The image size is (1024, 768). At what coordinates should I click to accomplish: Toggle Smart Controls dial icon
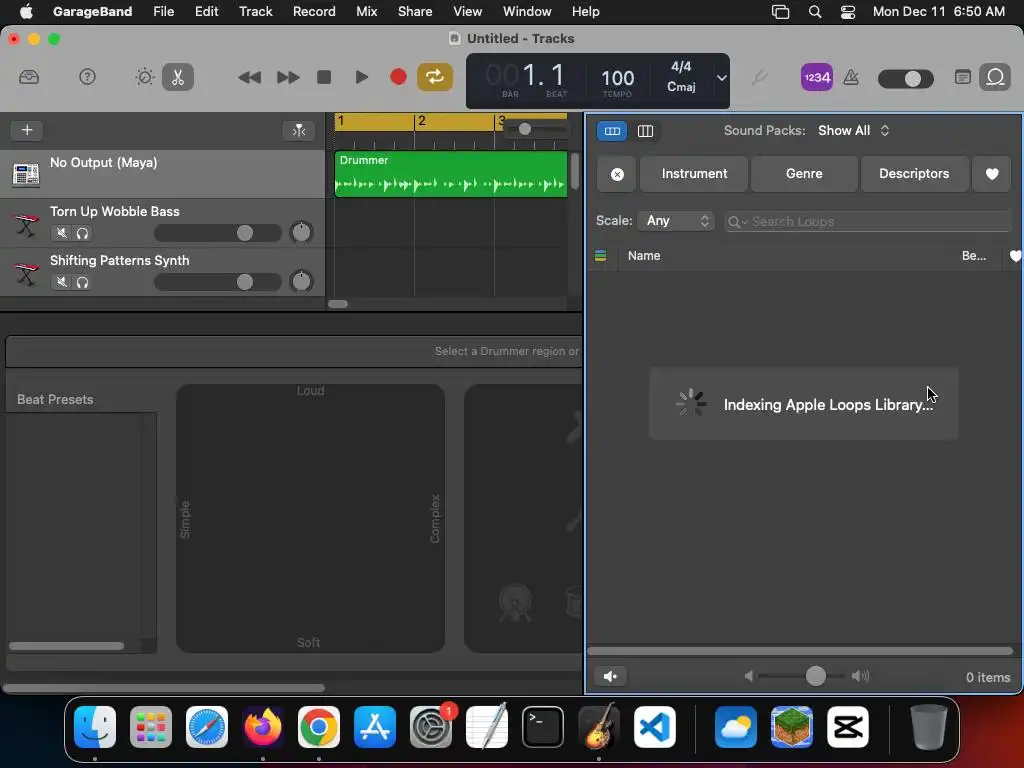coord(144,77)
